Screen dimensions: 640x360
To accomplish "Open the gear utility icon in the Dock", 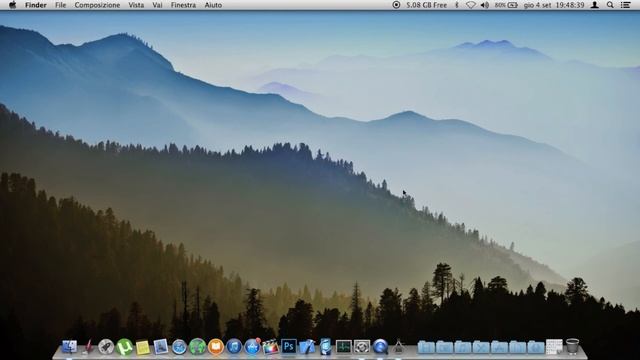I will [x=362, y=347].
